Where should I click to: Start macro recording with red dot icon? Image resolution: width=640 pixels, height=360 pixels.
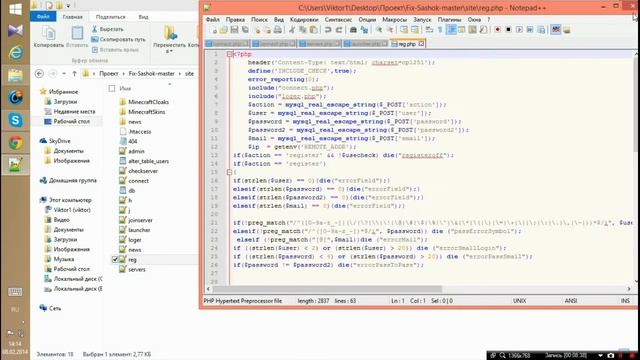coord(498,30)
